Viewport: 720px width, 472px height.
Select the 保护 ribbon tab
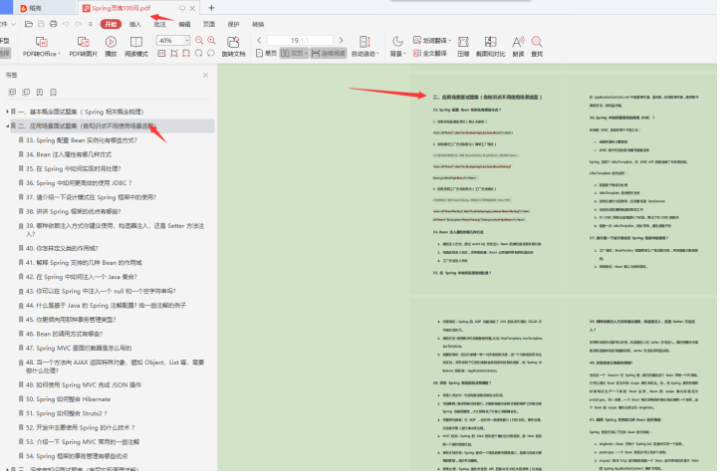tap(234, 24)
